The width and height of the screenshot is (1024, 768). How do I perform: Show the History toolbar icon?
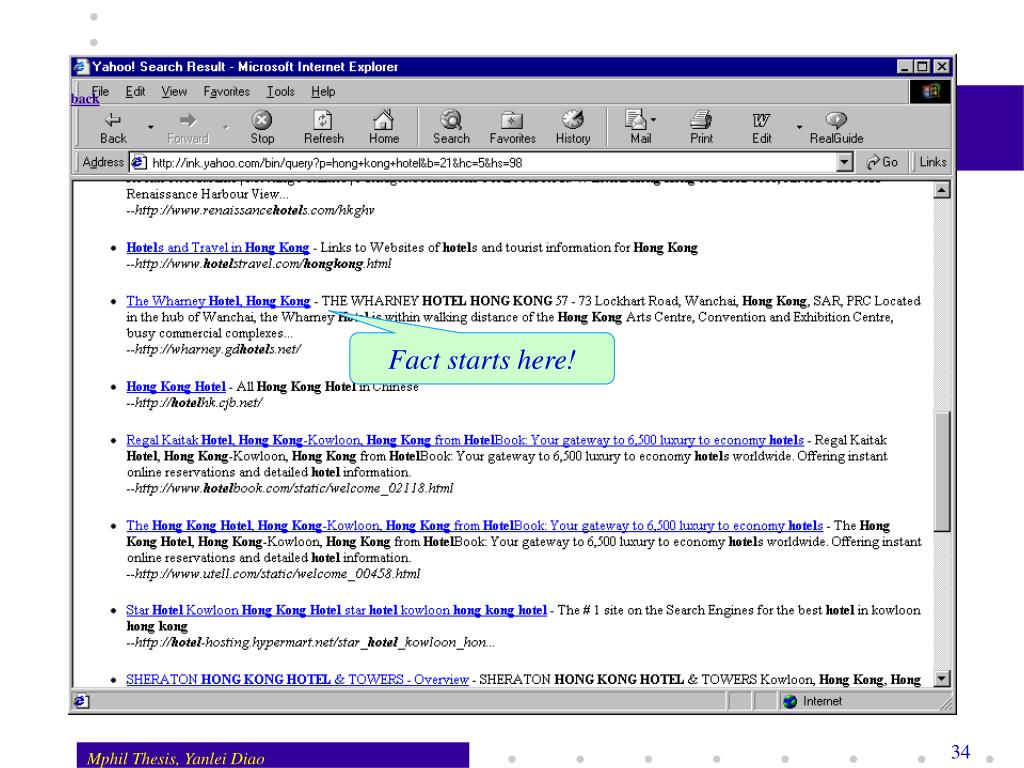[x=573, y=120]
